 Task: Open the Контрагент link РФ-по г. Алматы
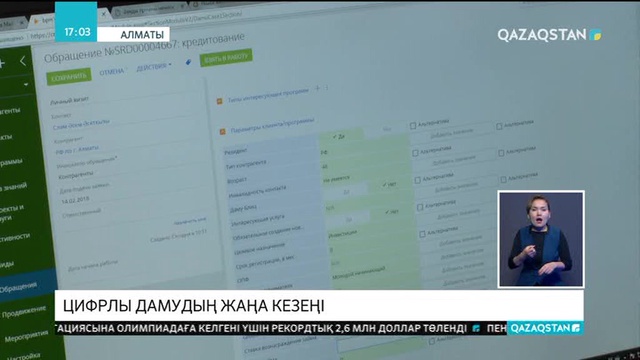[77, 150]
